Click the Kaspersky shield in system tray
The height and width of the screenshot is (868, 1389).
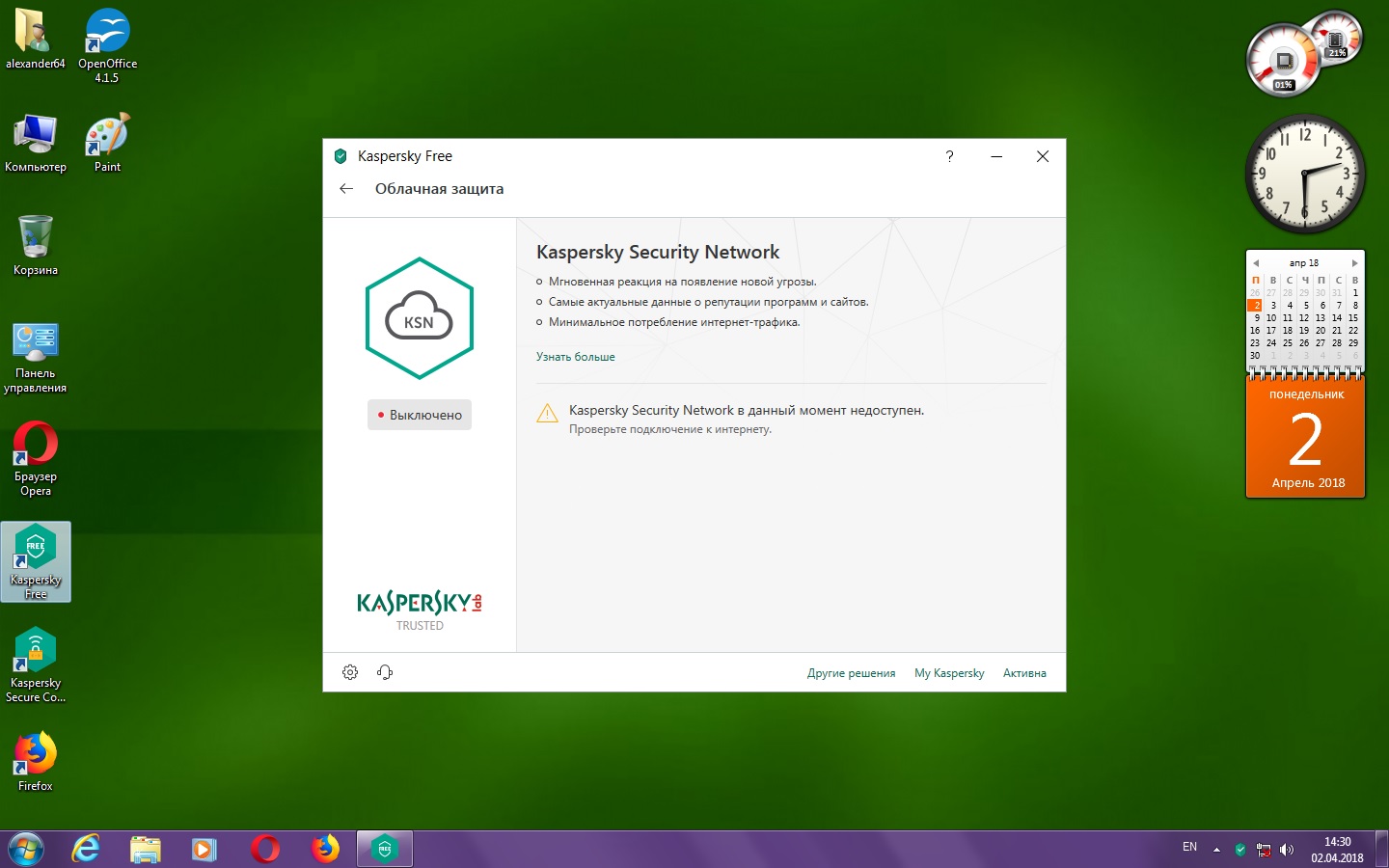coord(1240,850)
